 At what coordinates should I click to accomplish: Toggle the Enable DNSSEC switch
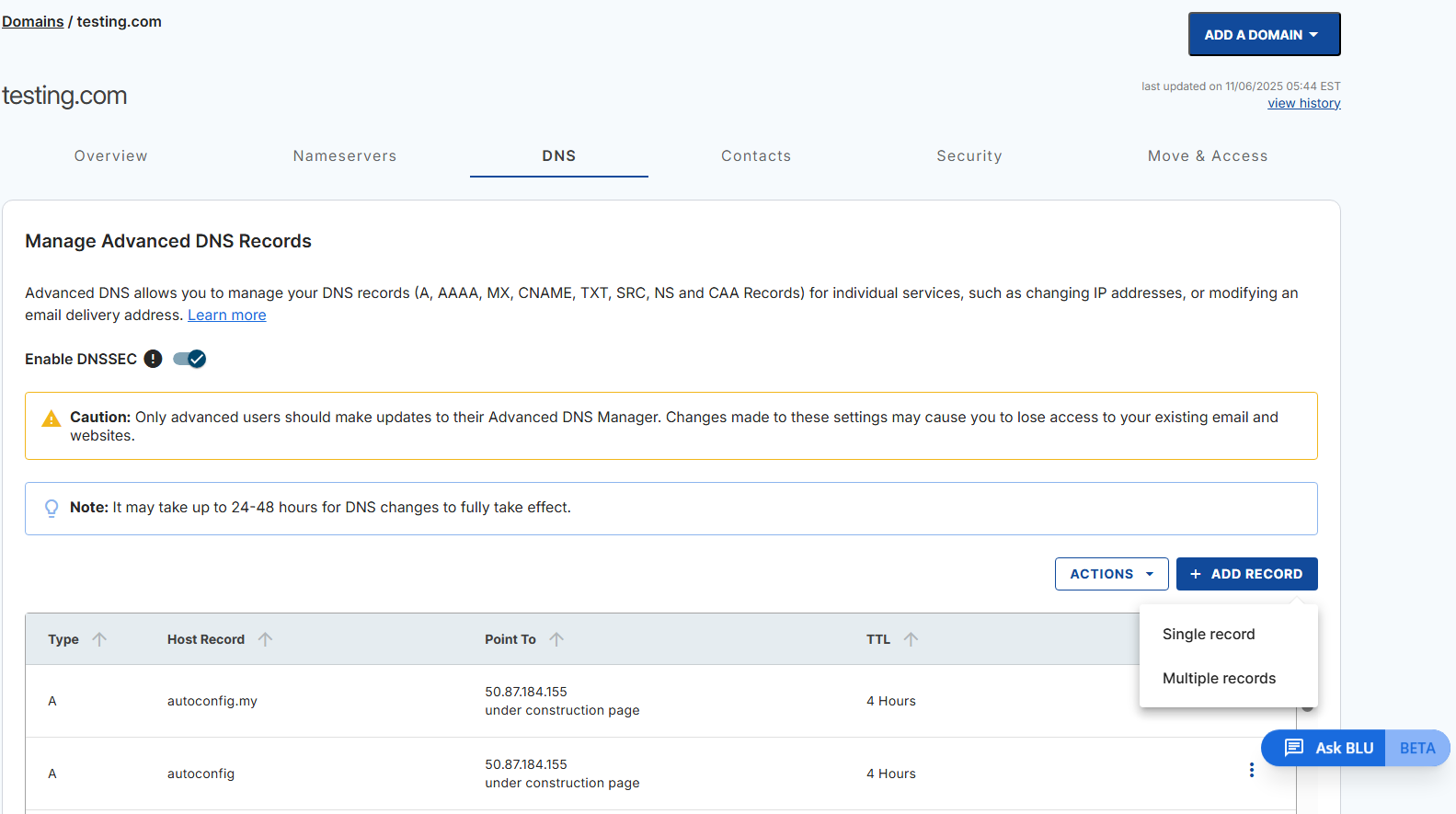click(x=189, y=359)
